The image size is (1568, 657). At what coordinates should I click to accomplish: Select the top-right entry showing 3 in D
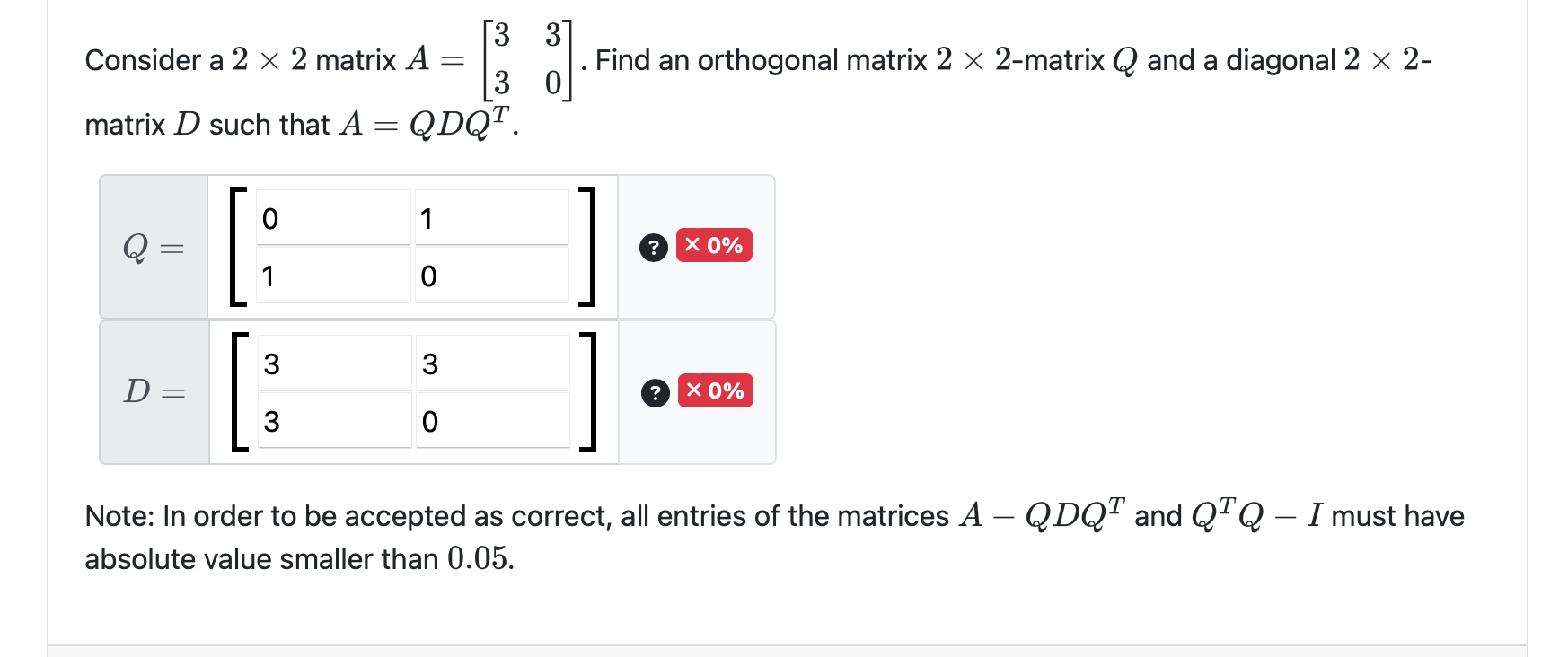pos(491,361)
